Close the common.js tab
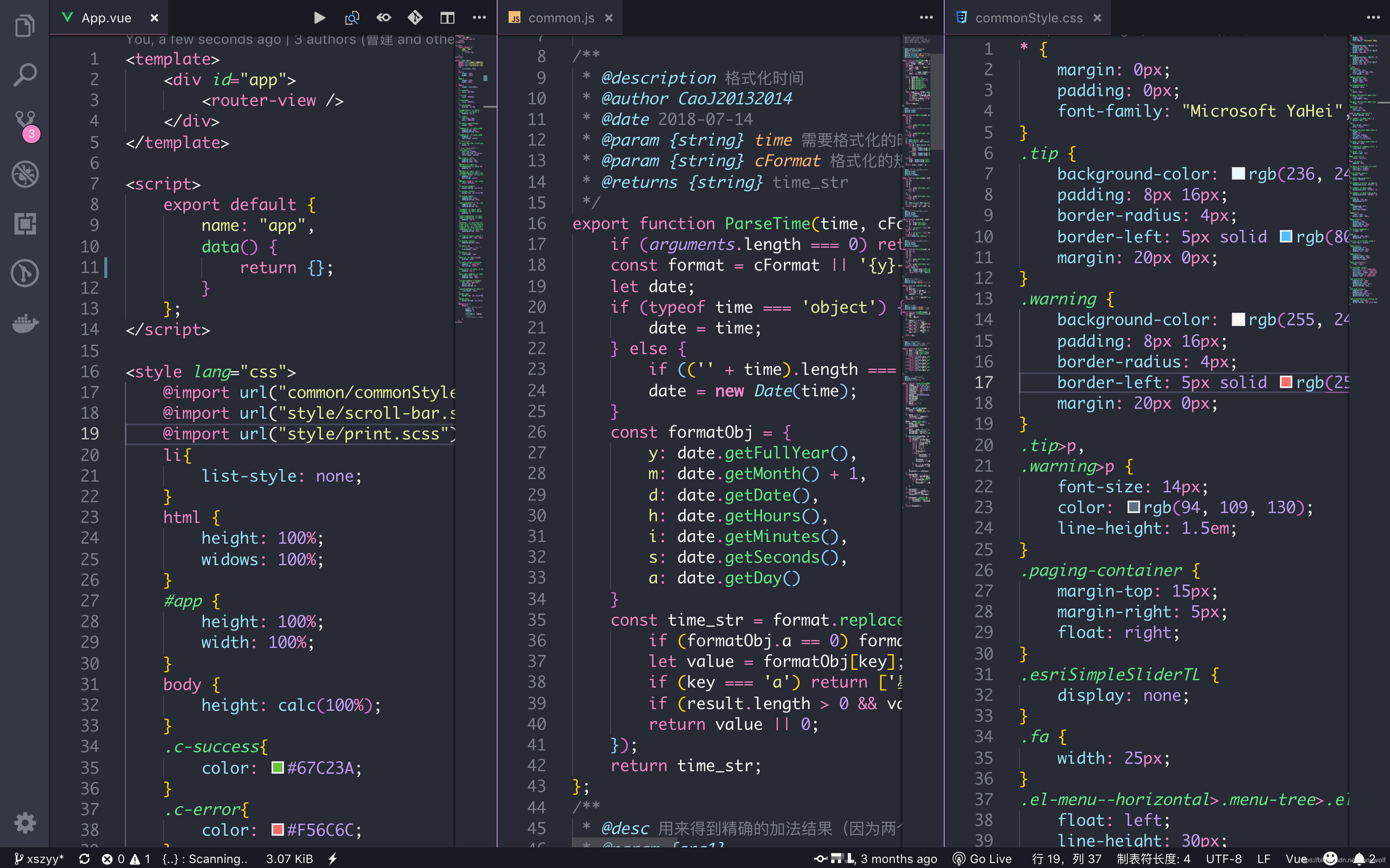The image size is (1390, 868). coord(609,18)
